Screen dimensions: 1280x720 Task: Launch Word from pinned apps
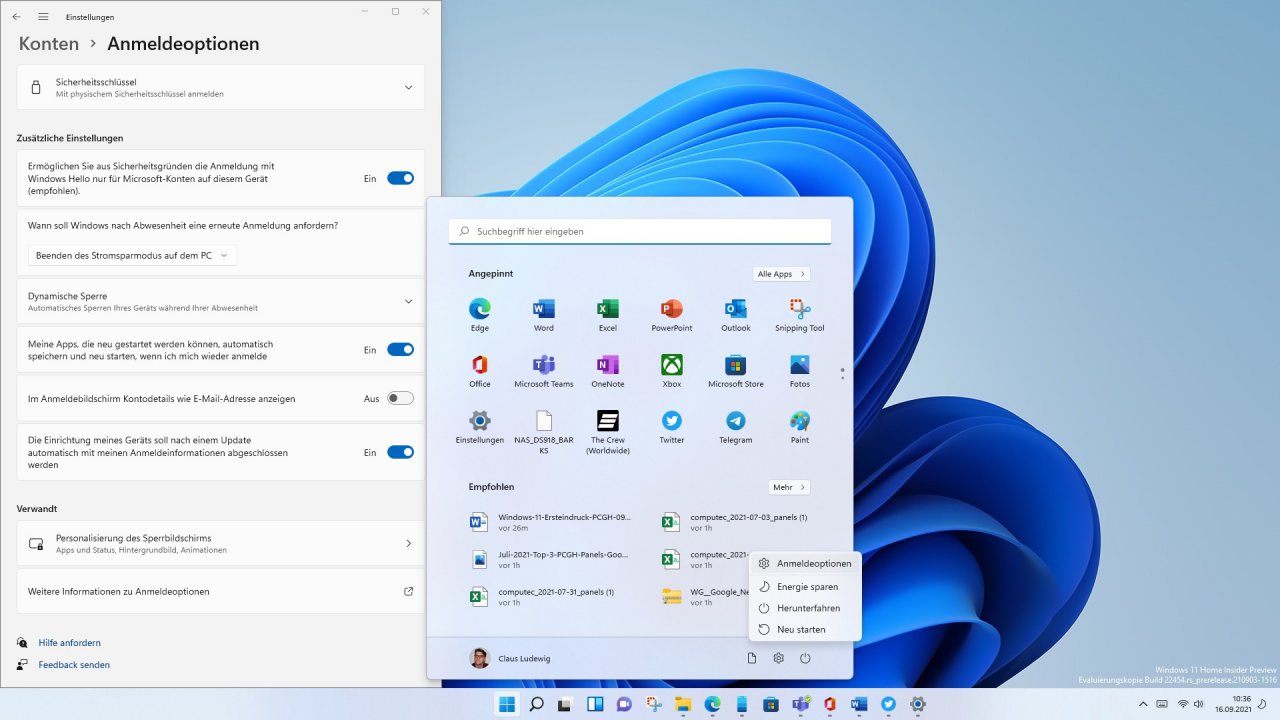tap(544, 314)
